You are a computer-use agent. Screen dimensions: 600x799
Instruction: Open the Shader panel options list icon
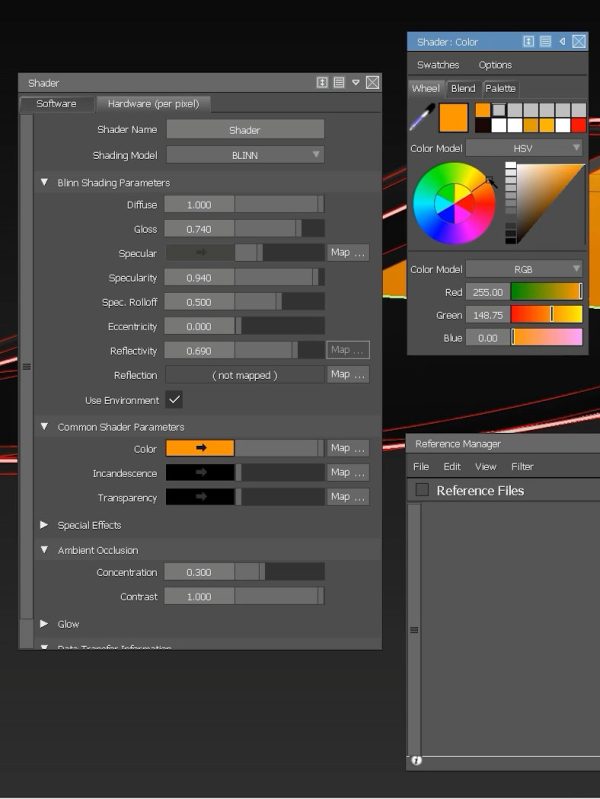coord(339,83)
